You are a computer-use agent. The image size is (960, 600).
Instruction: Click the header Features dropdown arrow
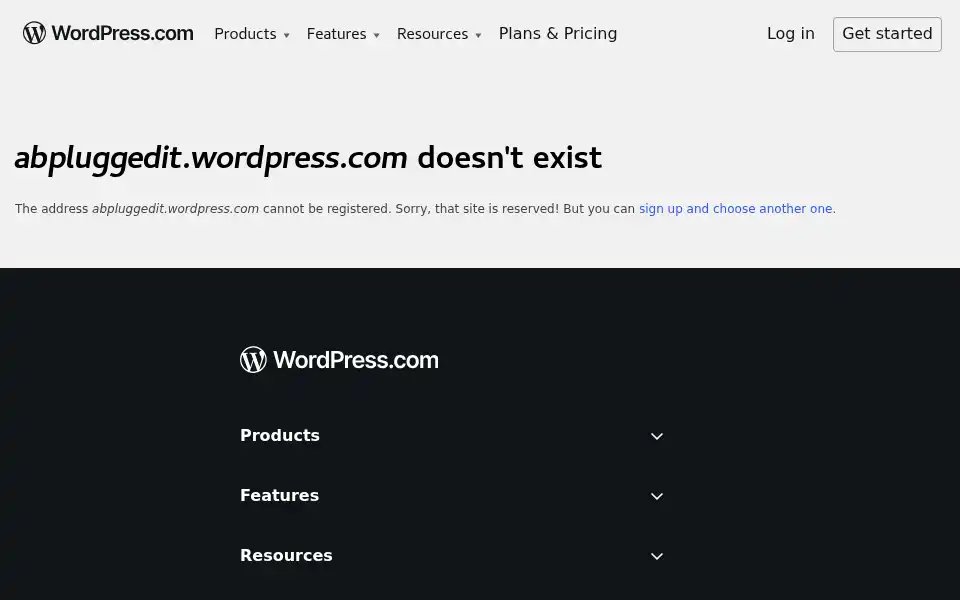(376, 36)
